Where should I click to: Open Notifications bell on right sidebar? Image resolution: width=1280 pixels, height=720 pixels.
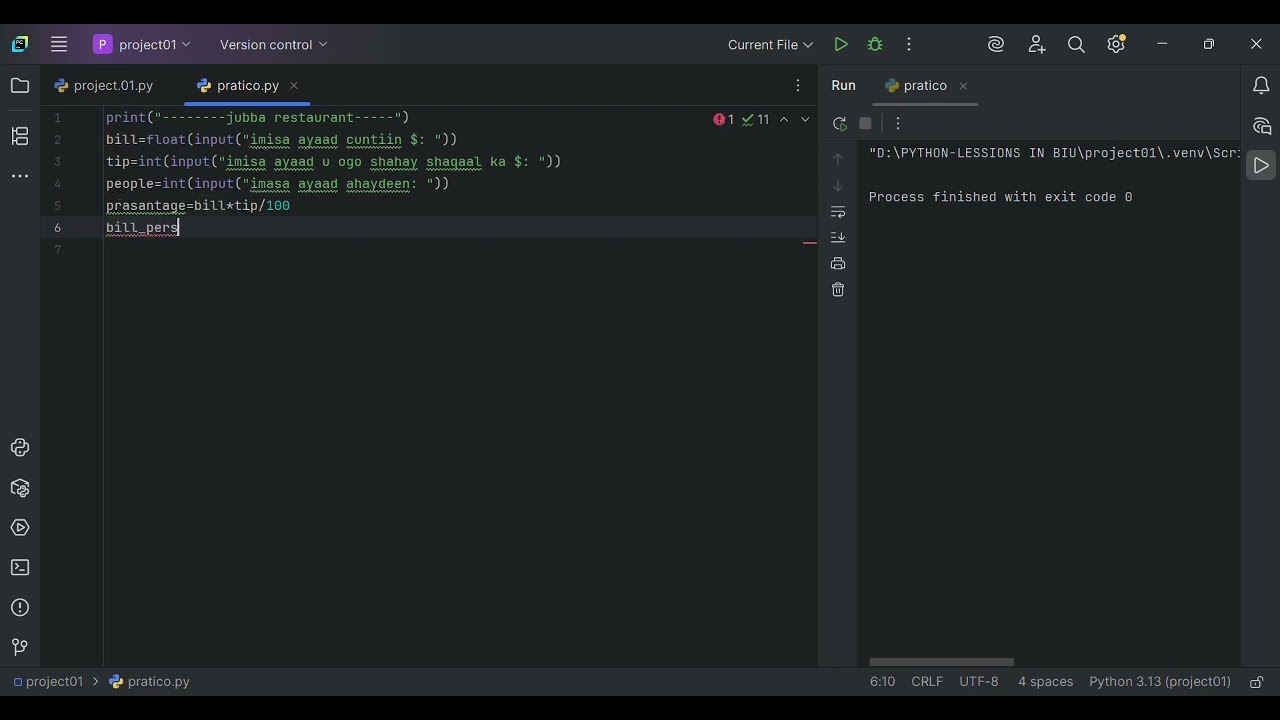[1261, 86]
